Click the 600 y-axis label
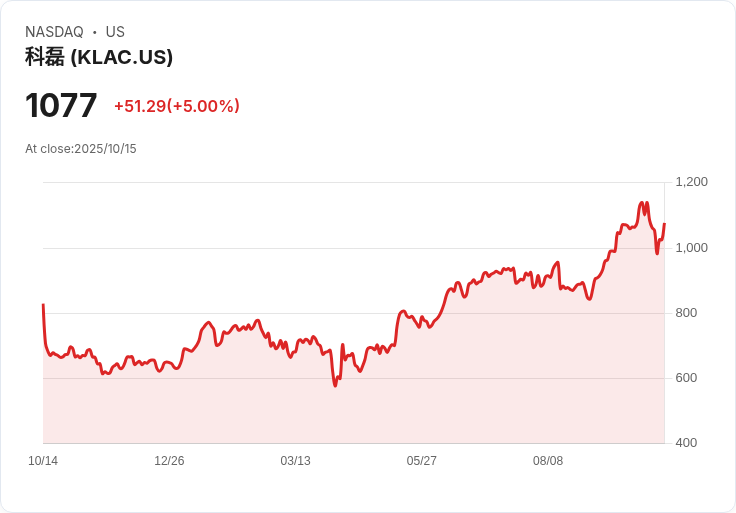Viewport: 736px width, 513px height. 687,378
